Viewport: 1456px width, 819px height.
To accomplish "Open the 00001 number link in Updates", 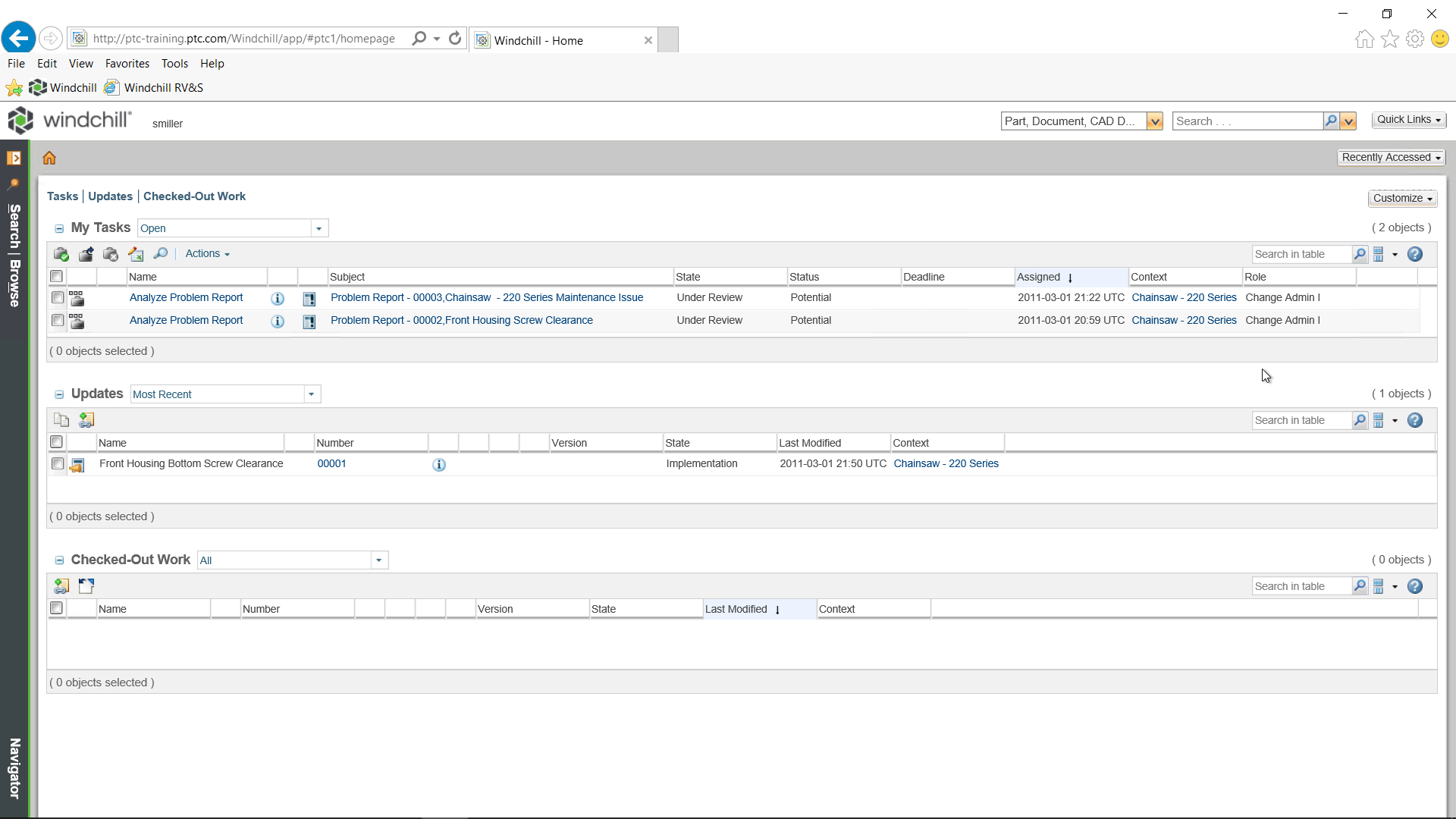I will pos(332,464).
